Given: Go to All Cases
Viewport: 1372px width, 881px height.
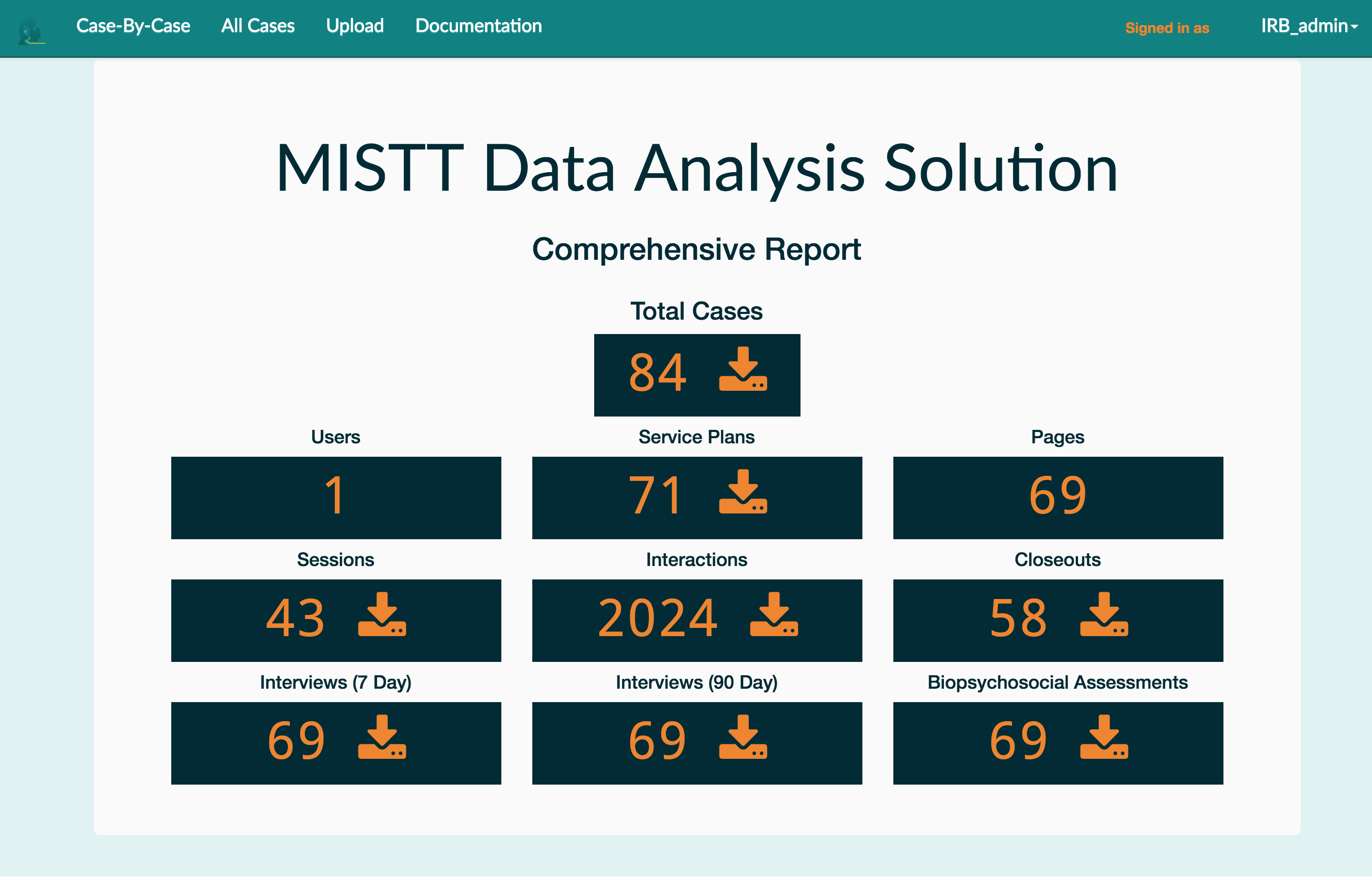Looking at the screenshot, I should coord(257,26).
